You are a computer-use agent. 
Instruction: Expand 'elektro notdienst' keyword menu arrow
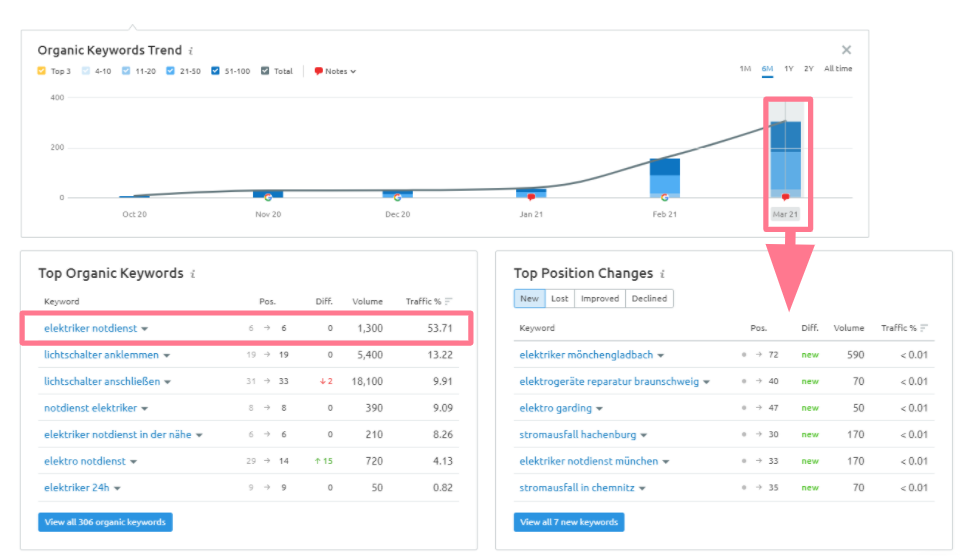click(134, 462)
